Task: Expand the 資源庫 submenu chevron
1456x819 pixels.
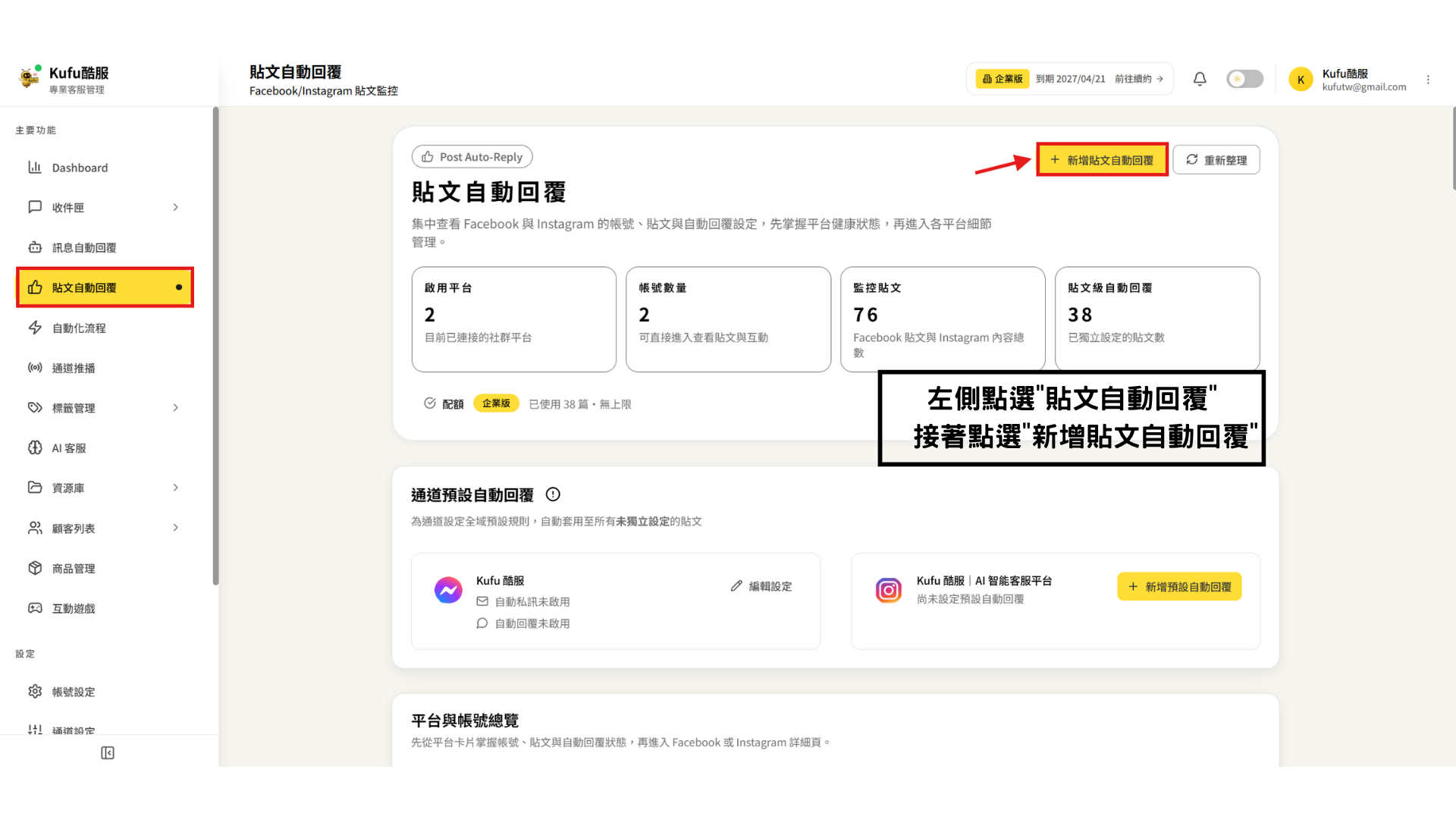Action: click(x=176, y=488)
